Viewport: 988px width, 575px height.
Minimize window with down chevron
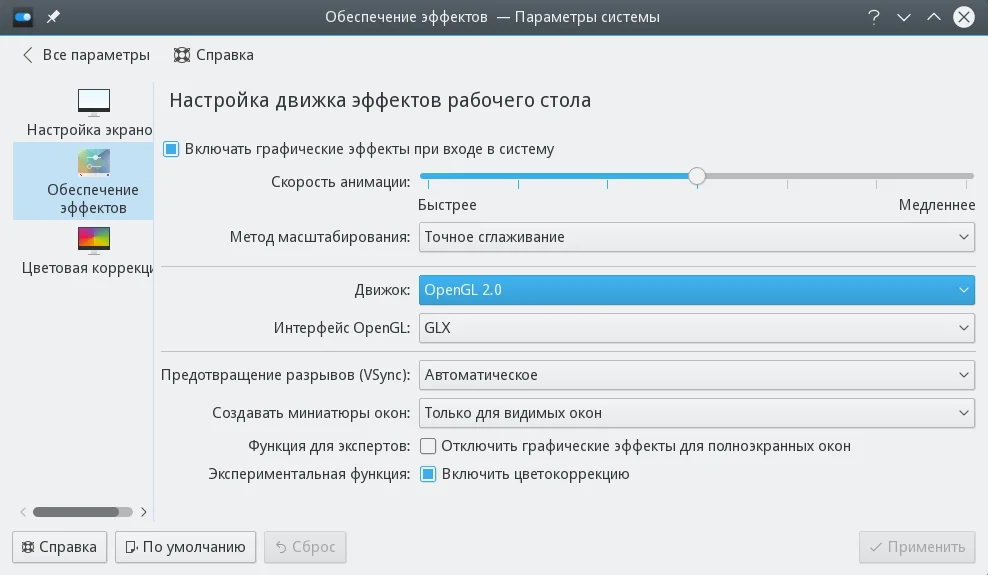[x=904, y=17]
